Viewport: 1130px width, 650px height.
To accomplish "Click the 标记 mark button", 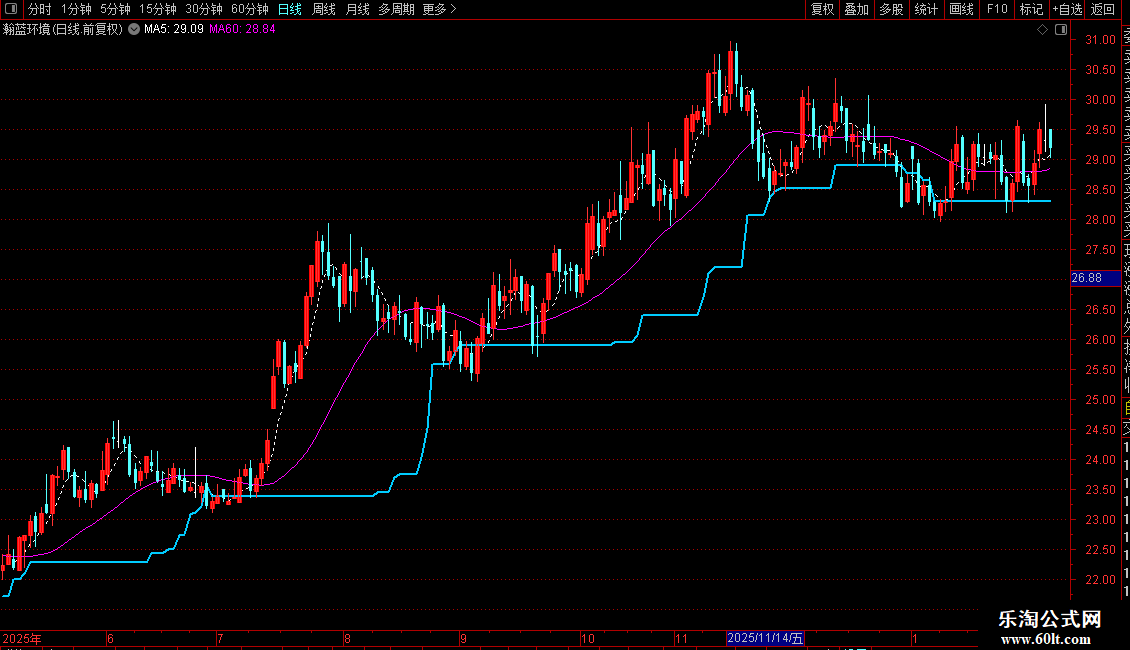I will 1031,9.
